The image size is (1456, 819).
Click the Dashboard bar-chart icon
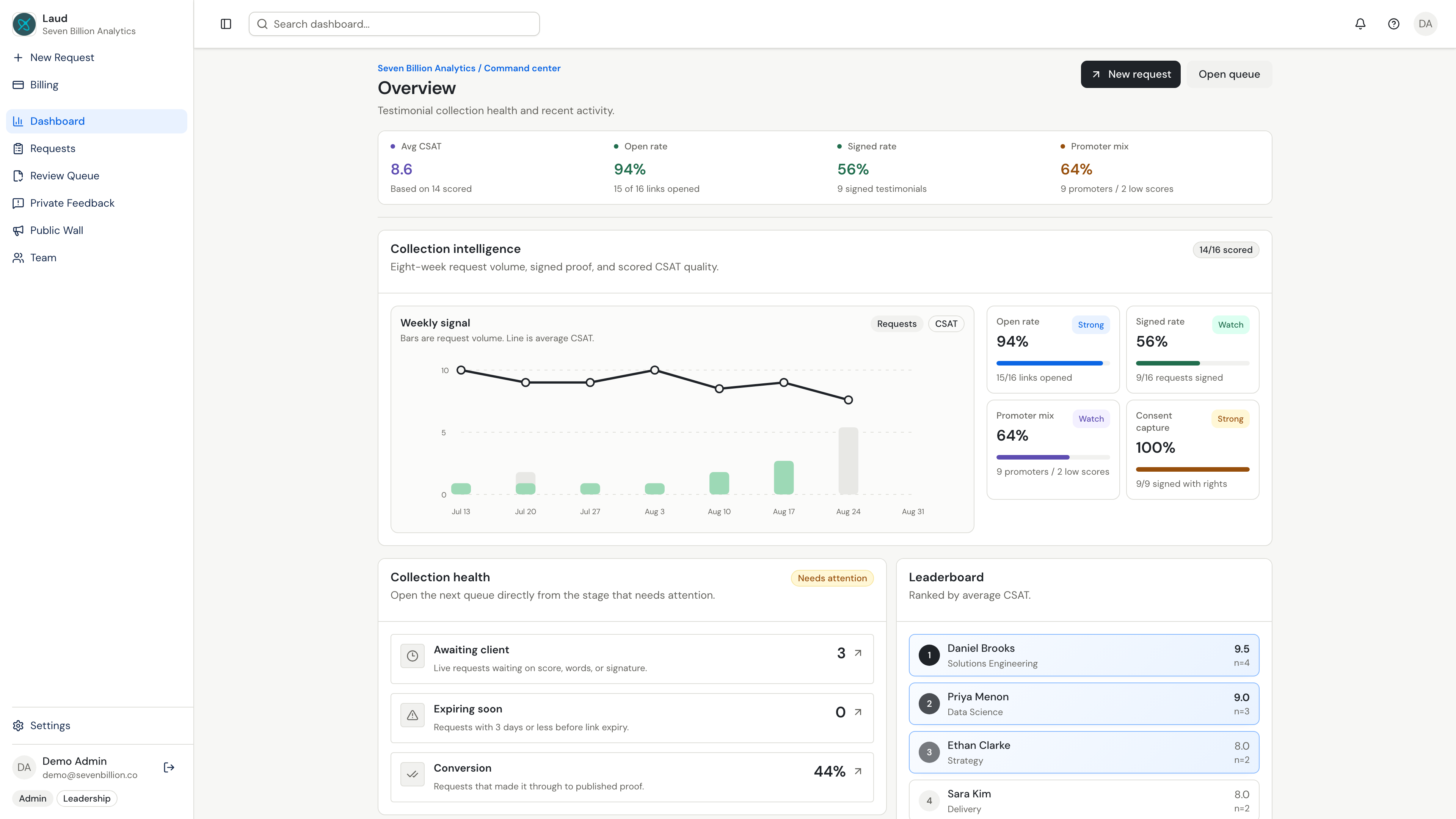click(x=18, y=121)
